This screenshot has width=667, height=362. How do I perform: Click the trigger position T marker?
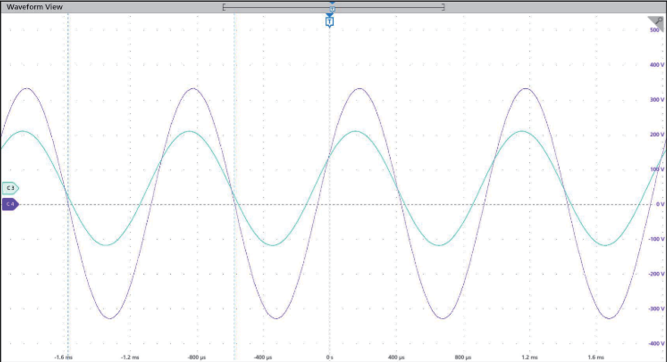[x=330, y=21]
